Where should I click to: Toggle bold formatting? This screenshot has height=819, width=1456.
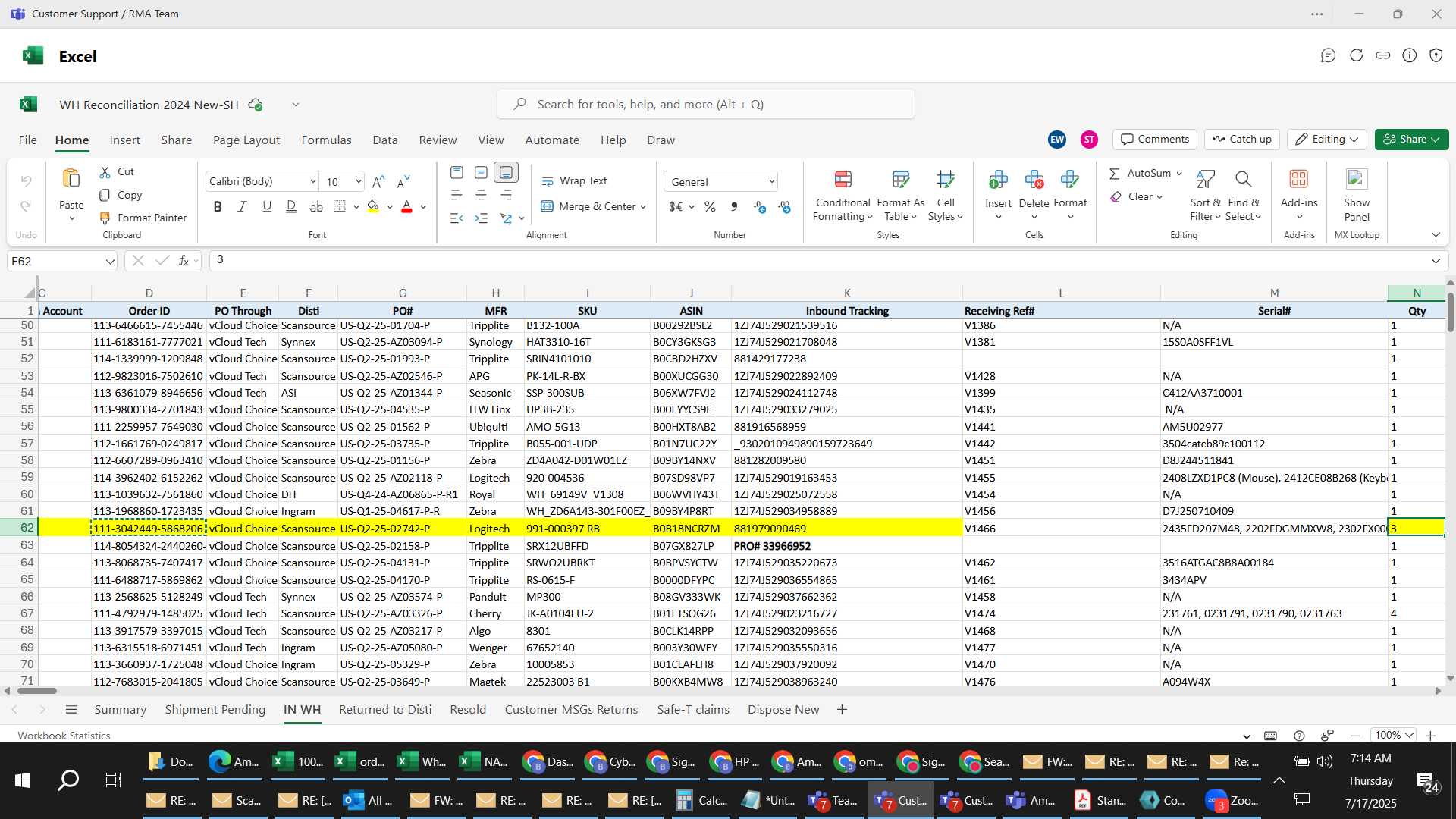[x=218, y=207]
